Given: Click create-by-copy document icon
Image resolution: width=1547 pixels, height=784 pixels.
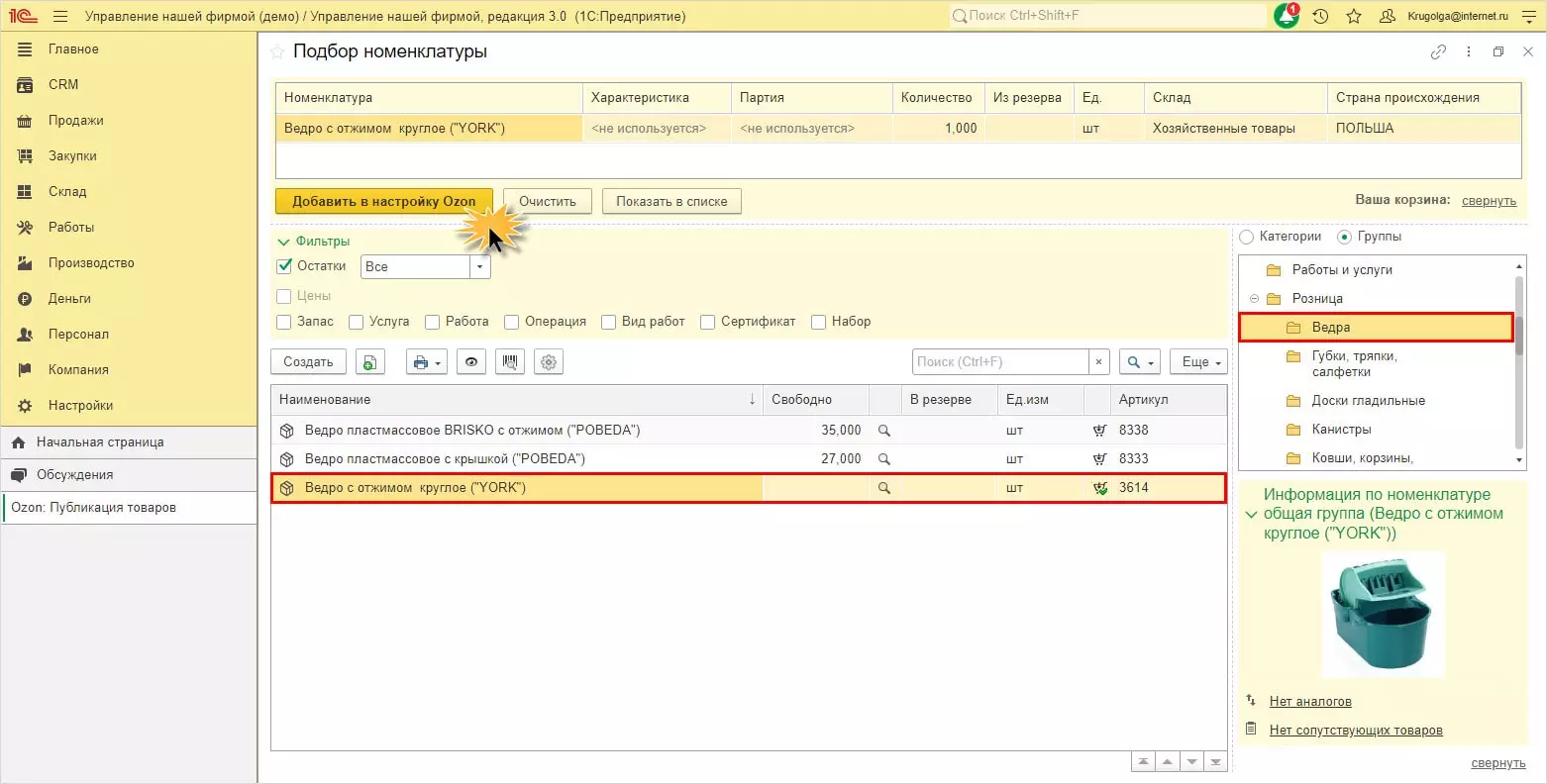Looking at the screenshot, I should [x=368, y=362].
